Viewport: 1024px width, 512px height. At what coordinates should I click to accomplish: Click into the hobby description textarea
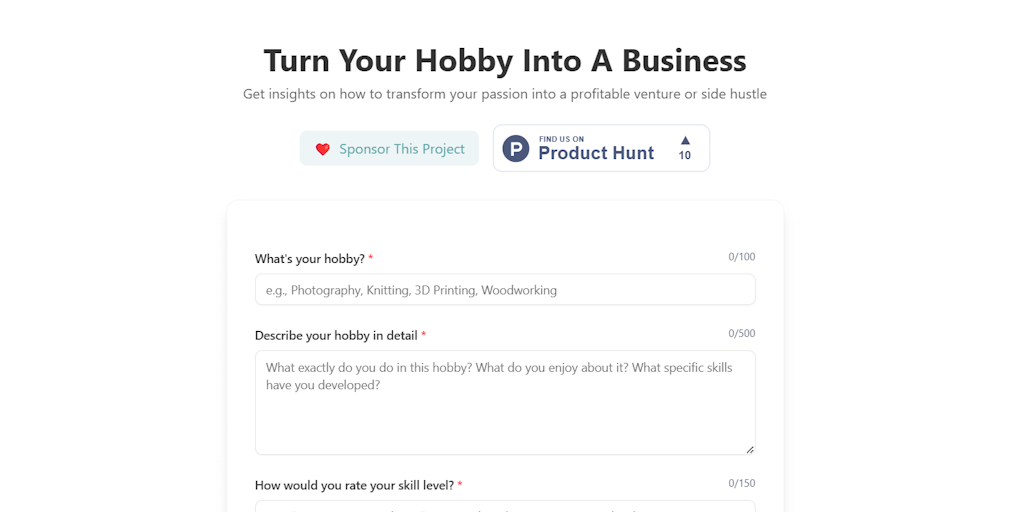tap(505, 402)
